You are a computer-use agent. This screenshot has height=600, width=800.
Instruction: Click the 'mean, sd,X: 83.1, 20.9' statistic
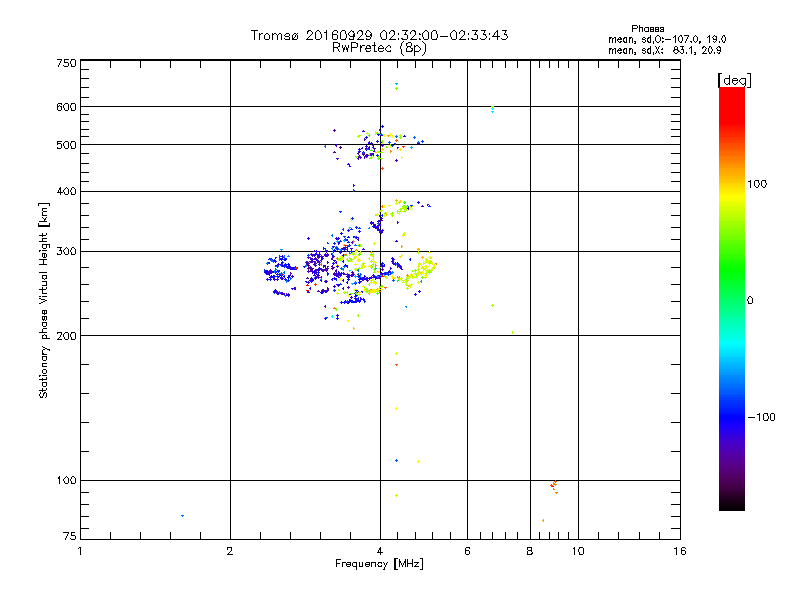[664, 50]
